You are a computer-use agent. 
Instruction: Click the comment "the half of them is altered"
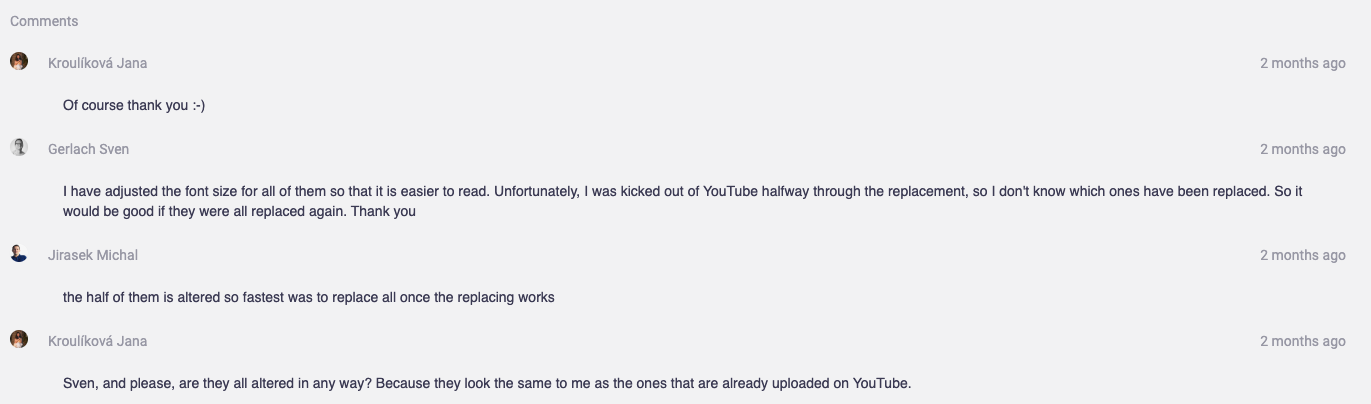(x=308, y=297)
